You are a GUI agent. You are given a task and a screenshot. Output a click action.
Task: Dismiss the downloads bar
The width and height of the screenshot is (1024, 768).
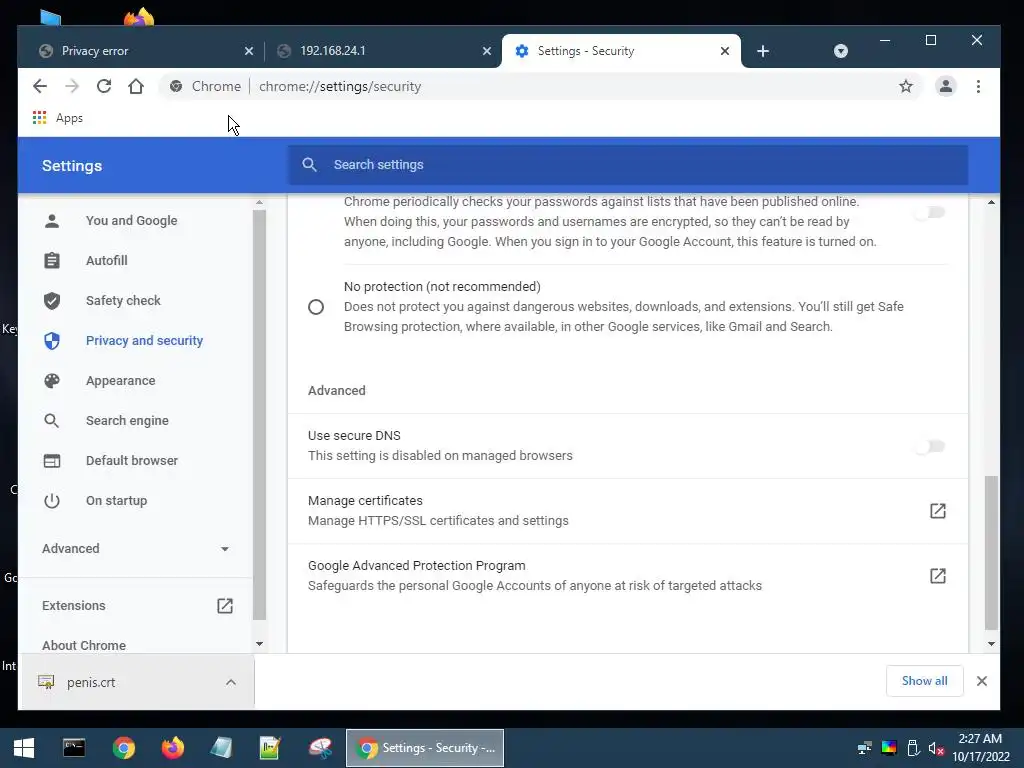pyautogui.click(x=982, y=681)
